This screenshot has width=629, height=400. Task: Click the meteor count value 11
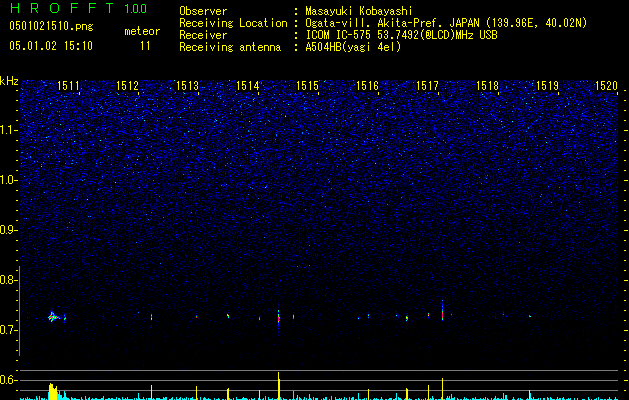pos(145,46)
